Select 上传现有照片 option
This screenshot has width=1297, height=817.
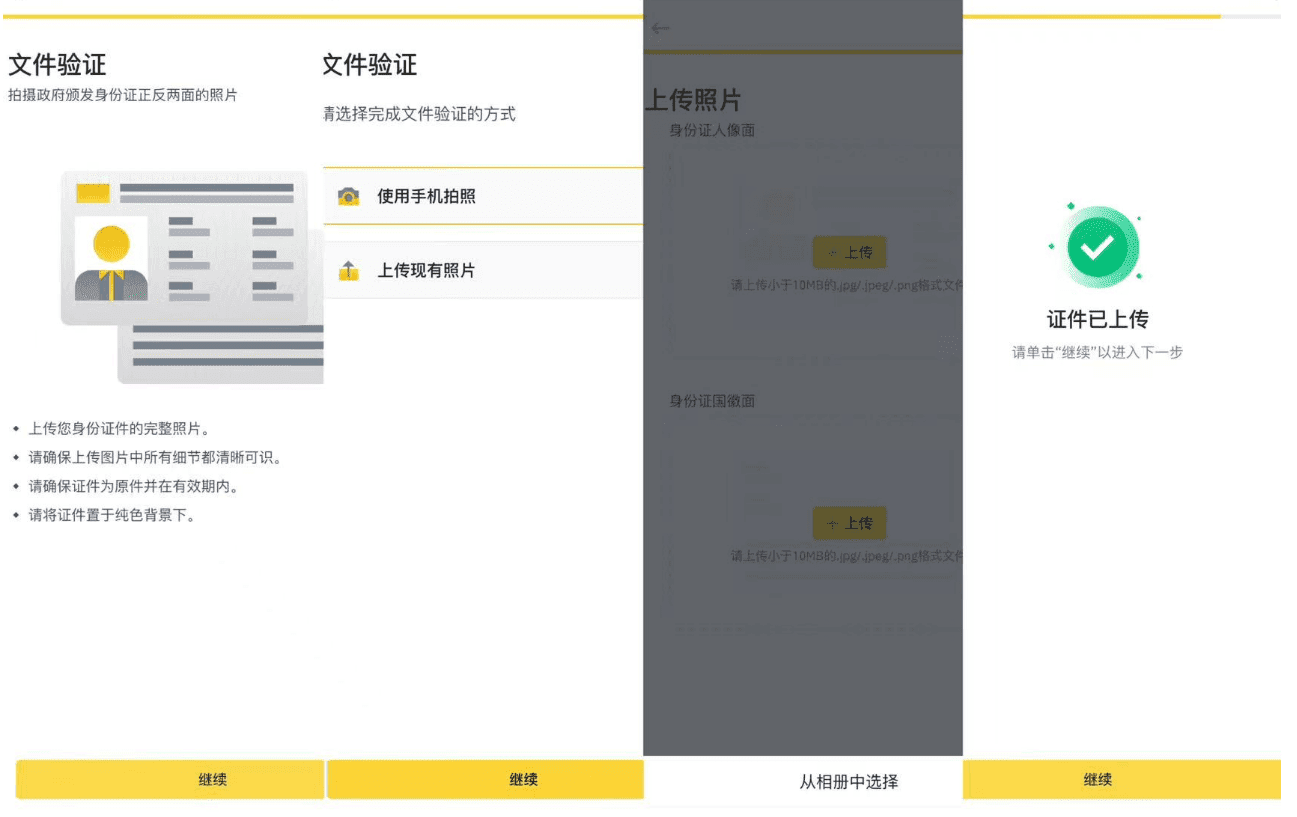coord(483,270)
